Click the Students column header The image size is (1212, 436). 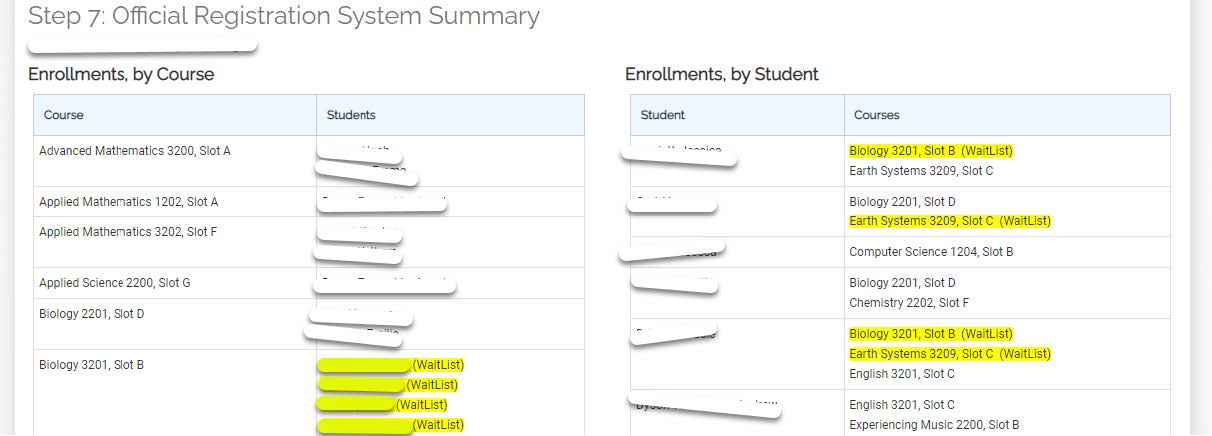click(351, 115)
